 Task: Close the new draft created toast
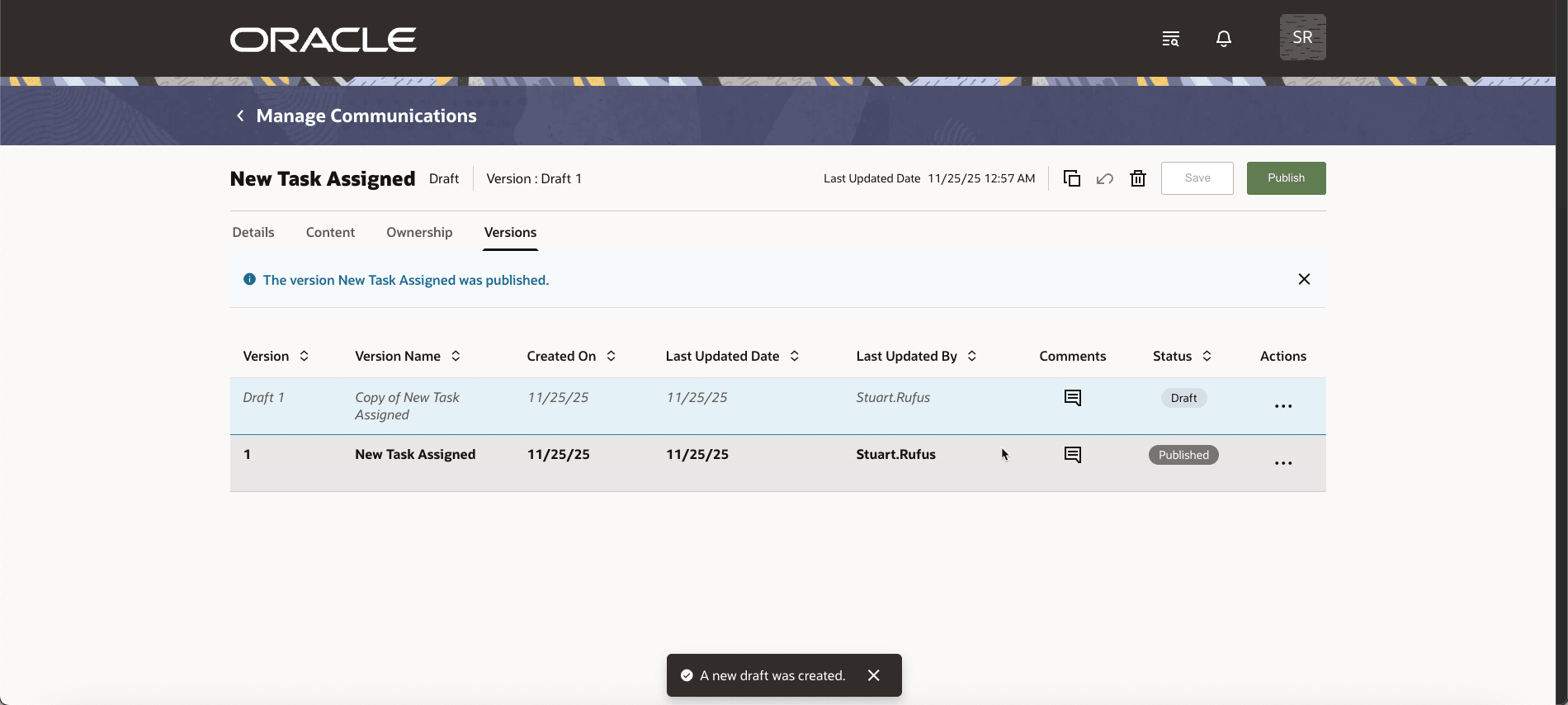coord(874,675)
